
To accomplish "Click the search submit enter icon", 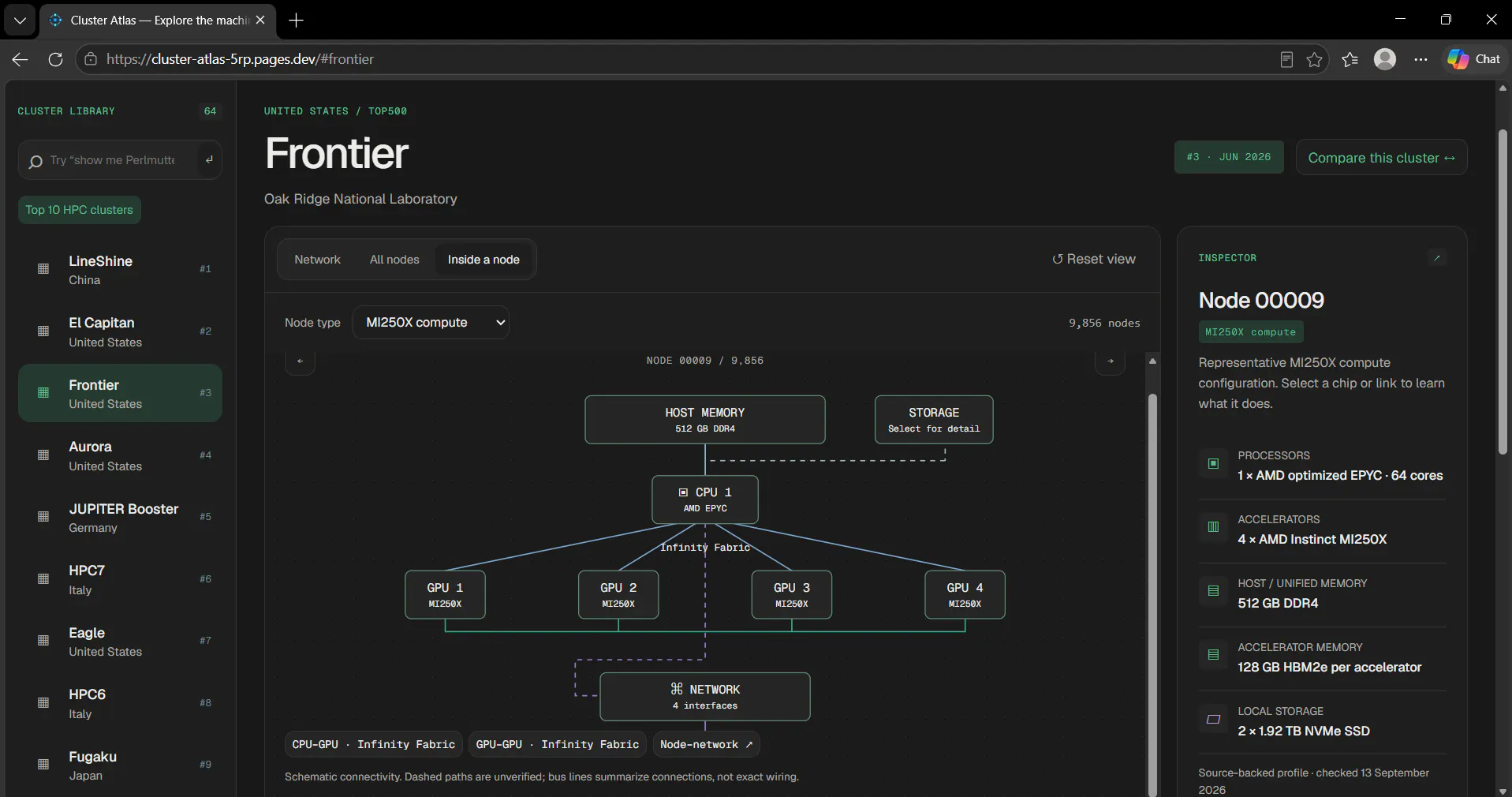I will coord(209,160).
